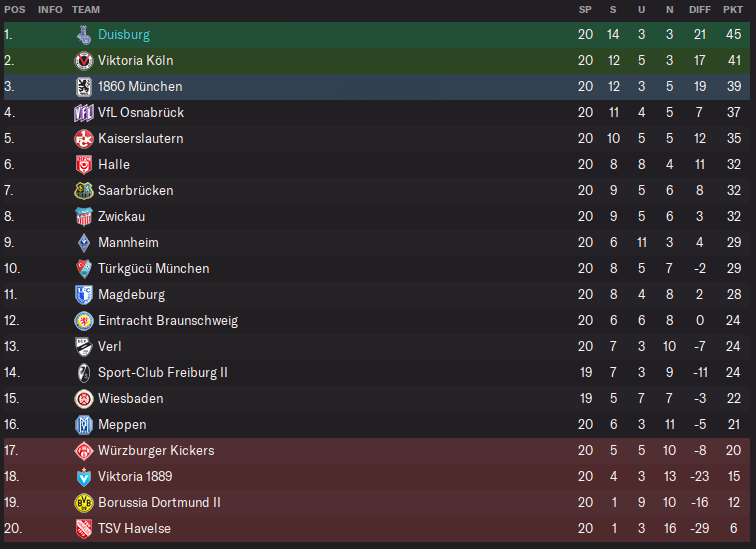Screen dimensions: 756x549
Task: Click the Mannheim diamond crest
Action: (84, 243)
